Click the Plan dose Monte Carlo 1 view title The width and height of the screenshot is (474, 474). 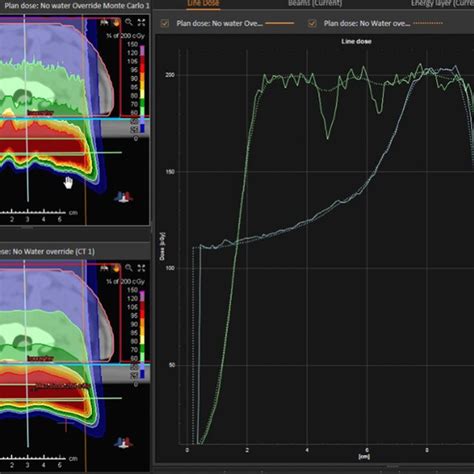click(77, 6)
